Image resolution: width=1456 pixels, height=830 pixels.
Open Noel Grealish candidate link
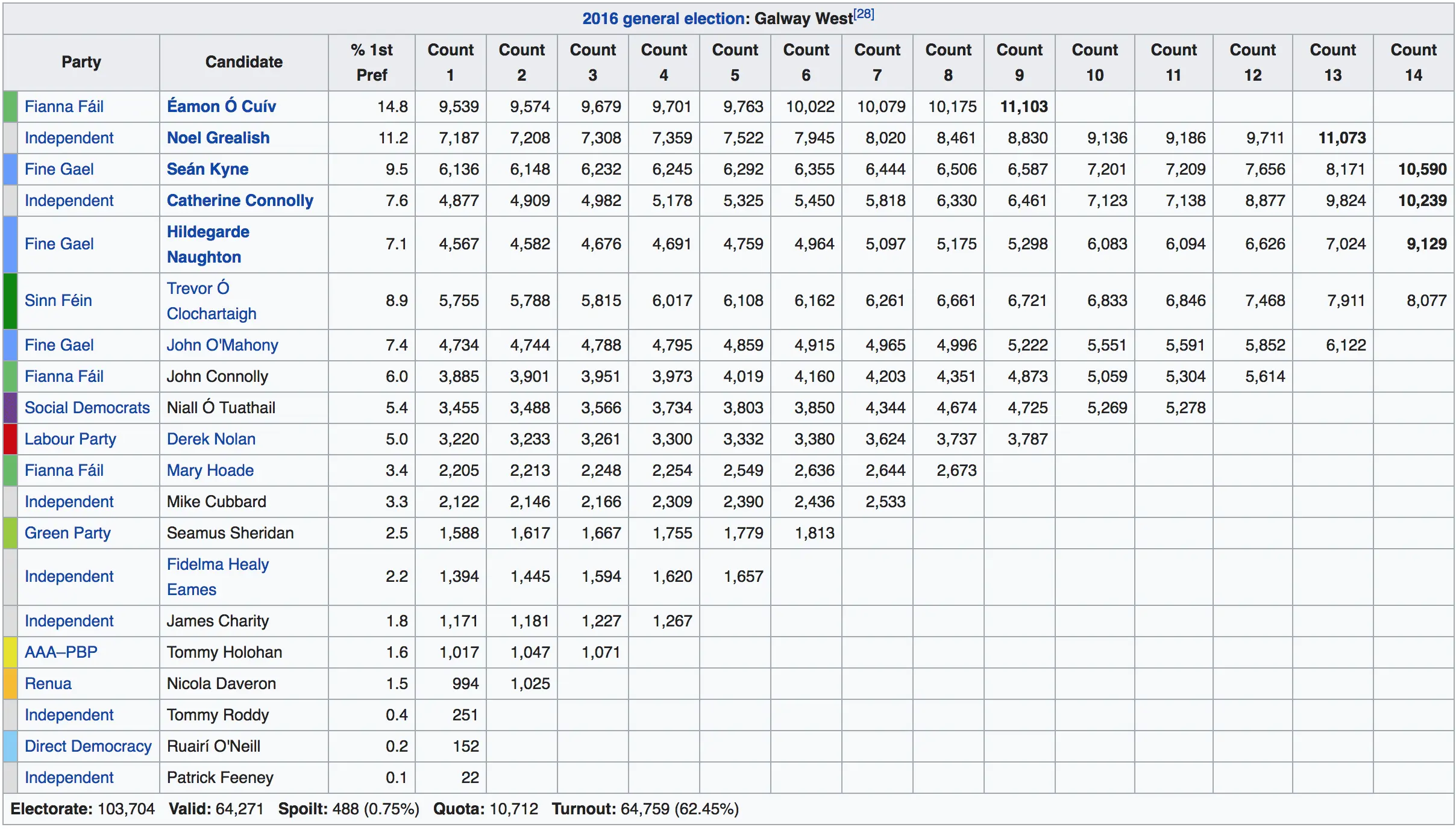(x=218, y=138)
